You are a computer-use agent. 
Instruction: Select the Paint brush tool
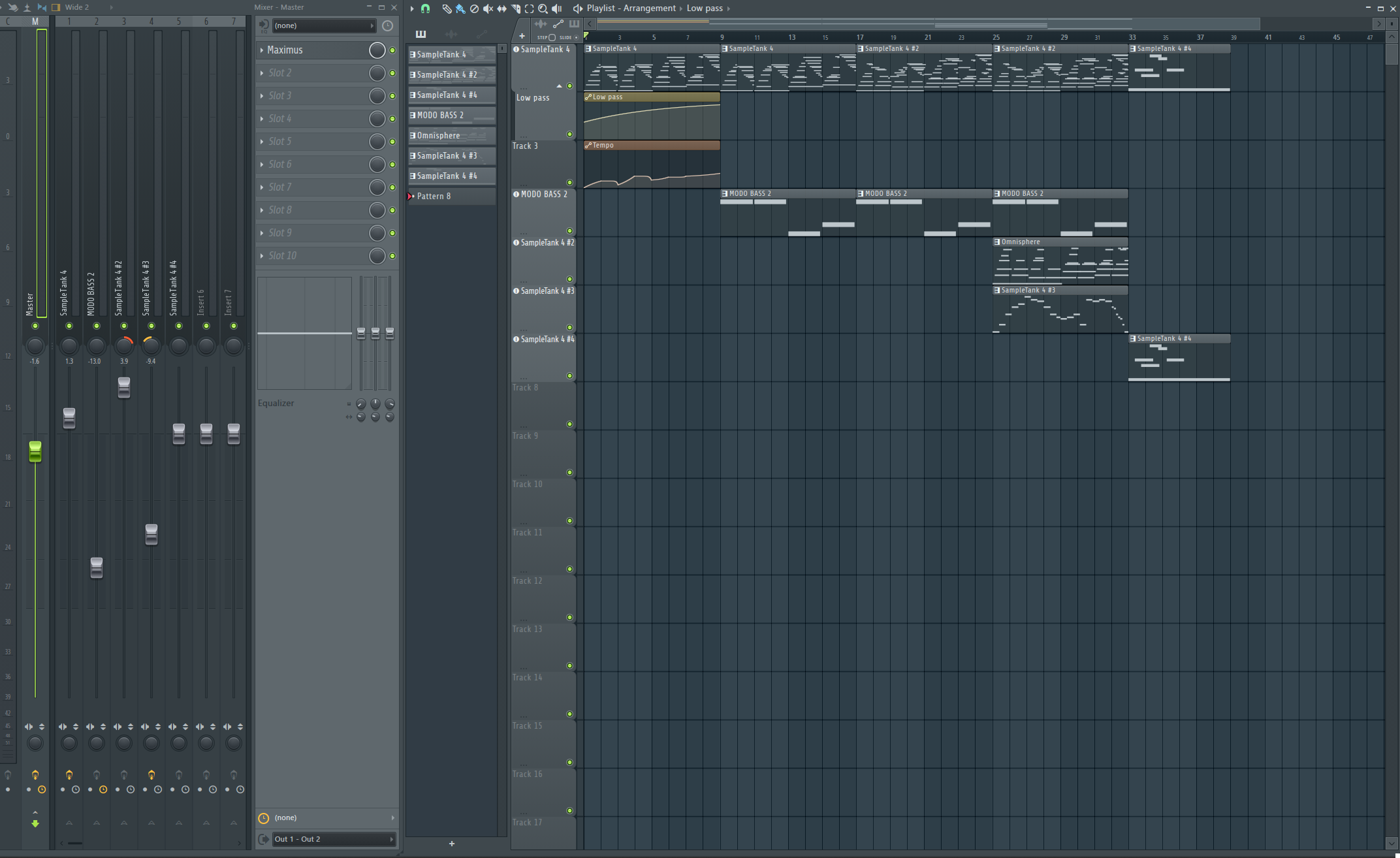pyautogui.click(x=460, y=8)
